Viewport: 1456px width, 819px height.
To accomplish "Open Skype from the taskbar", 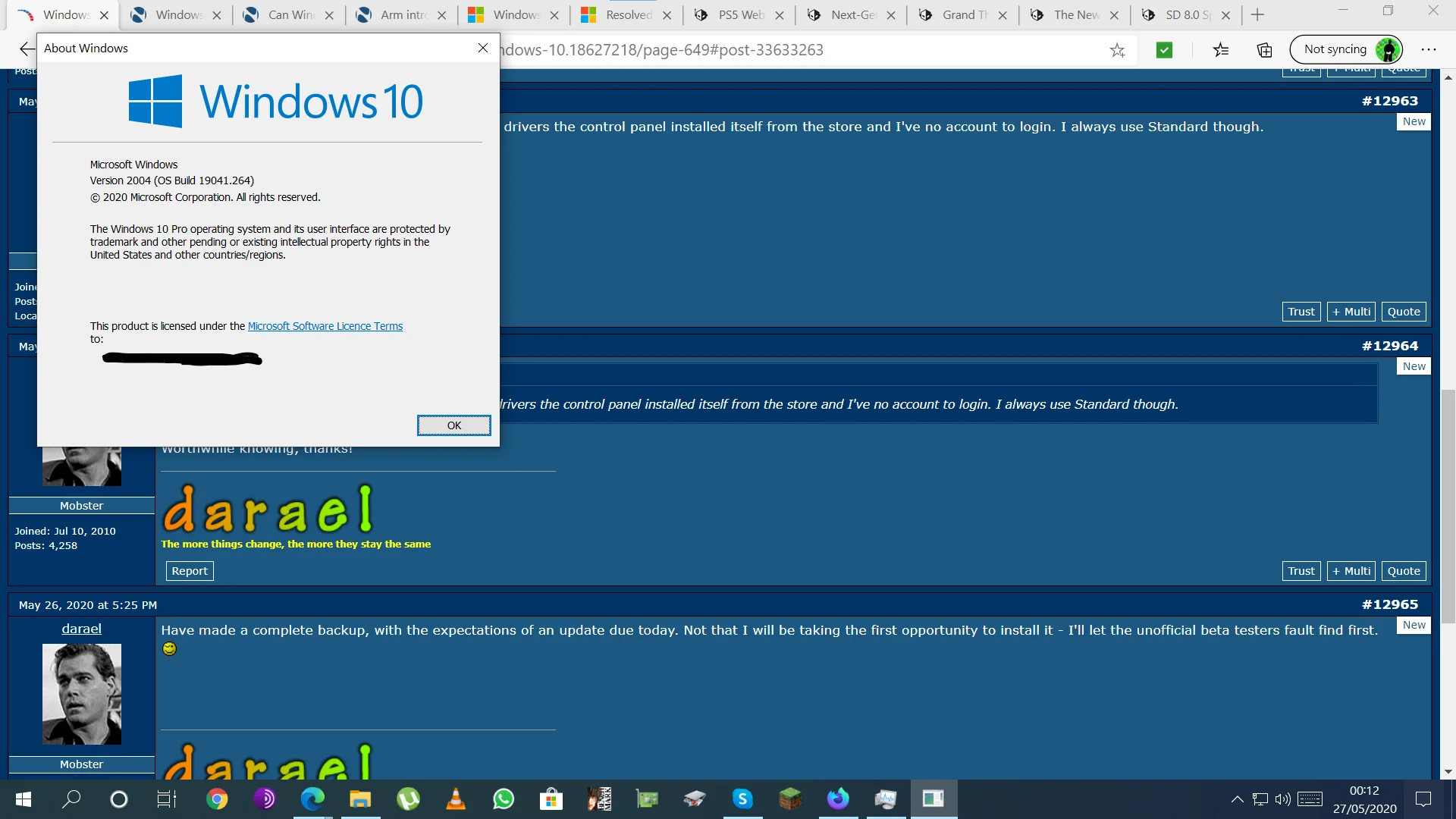I will coord(742,799).
